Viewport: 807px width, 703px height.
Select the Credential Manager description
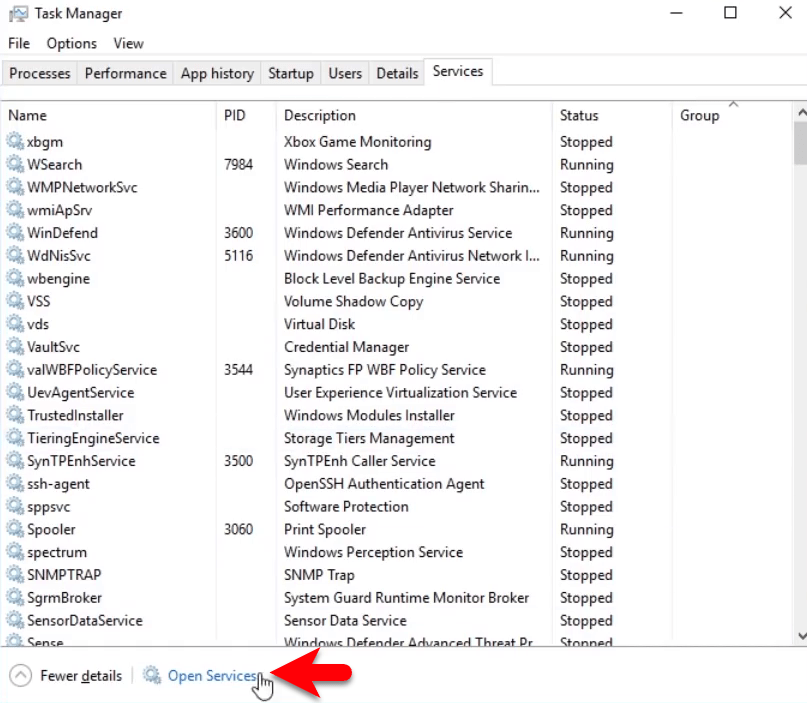click(x=346, y=347)
